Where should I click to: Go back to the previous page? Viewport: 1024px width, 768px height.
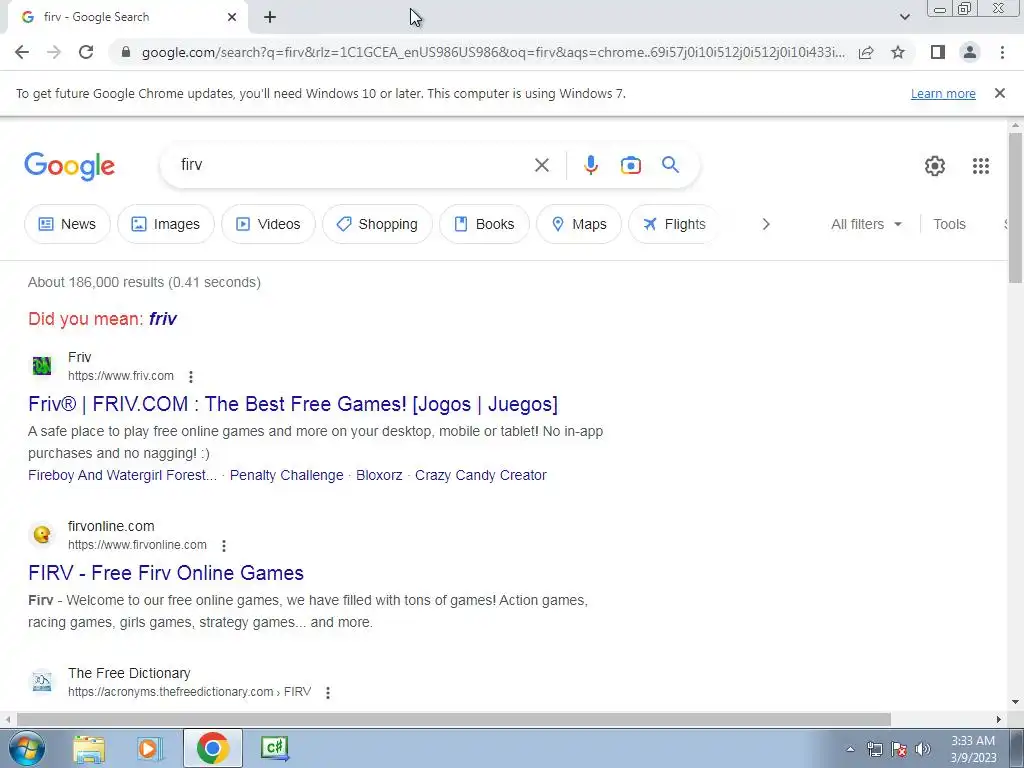click(x=22, y=52)
